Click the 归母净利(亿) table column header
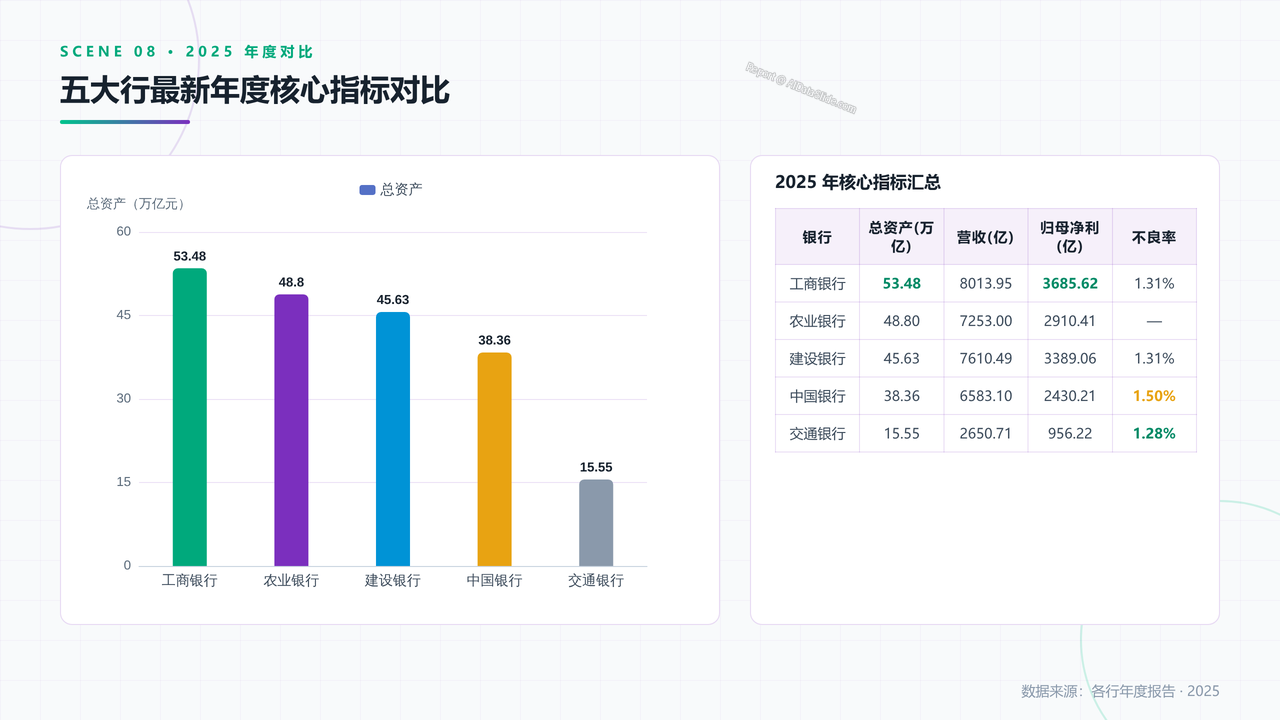The height and width of the screenshot is (720, 1280). (1070, 237)
